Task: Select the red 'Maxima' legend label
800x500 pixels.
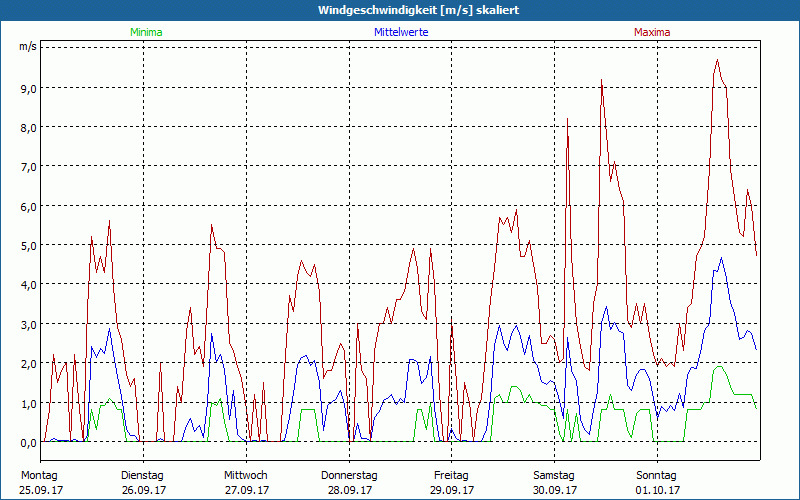Action: (652, 32)
